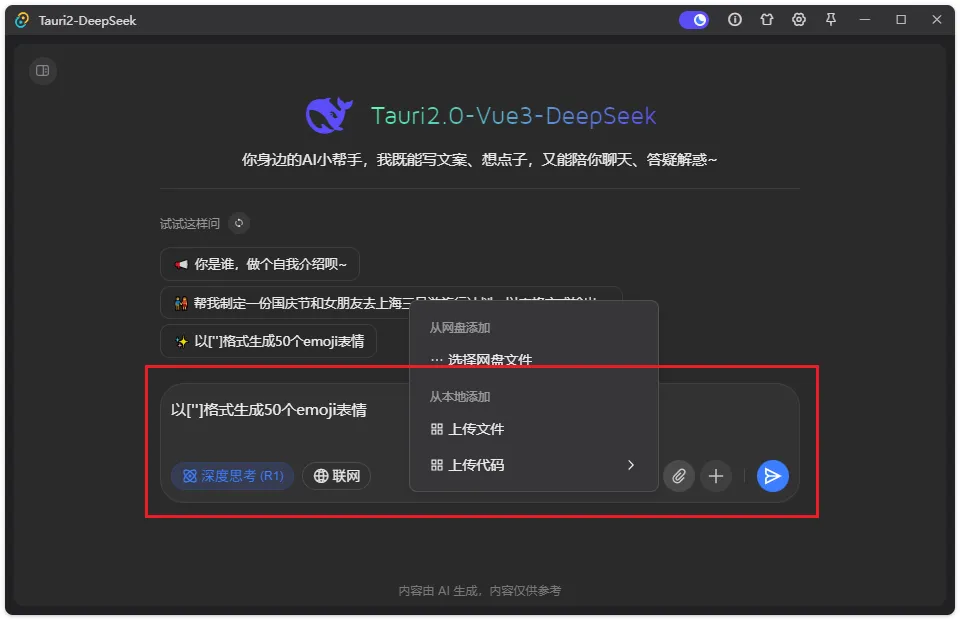This screenshot has height=620, width=960.
Task: Toggle the sidebar panel icon
Action: click(x=43, y=71)
